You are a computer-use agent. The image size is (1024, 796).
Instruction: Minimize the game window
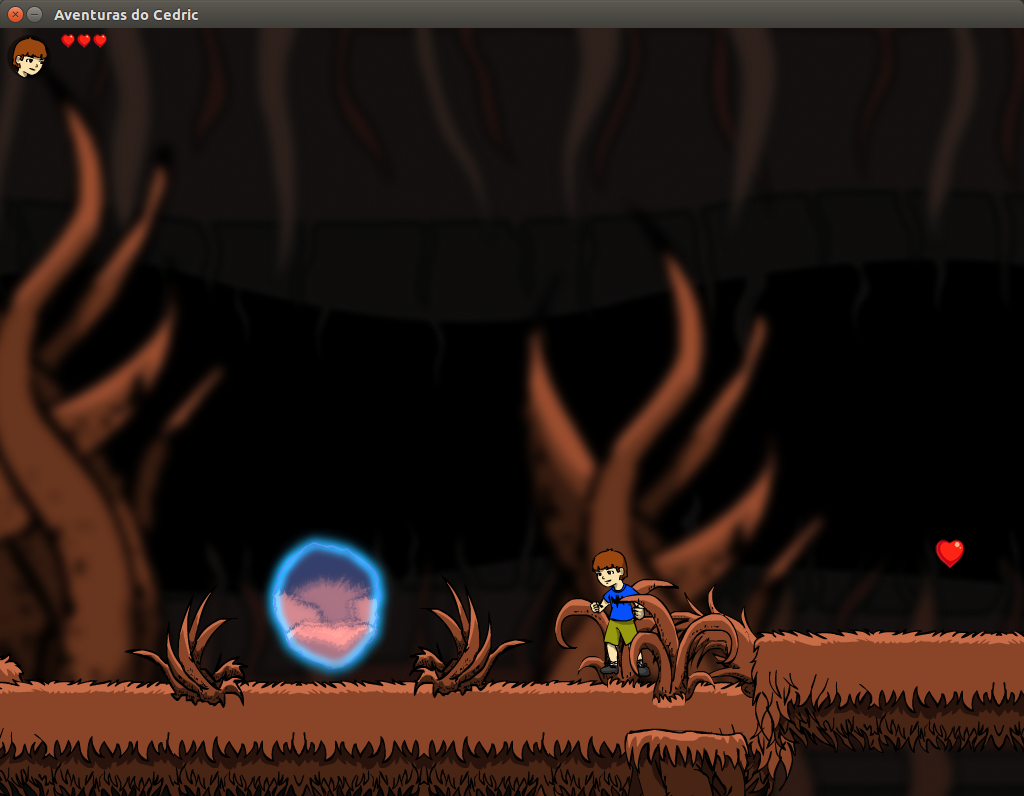pyautogui.click(x=35, y=14)
